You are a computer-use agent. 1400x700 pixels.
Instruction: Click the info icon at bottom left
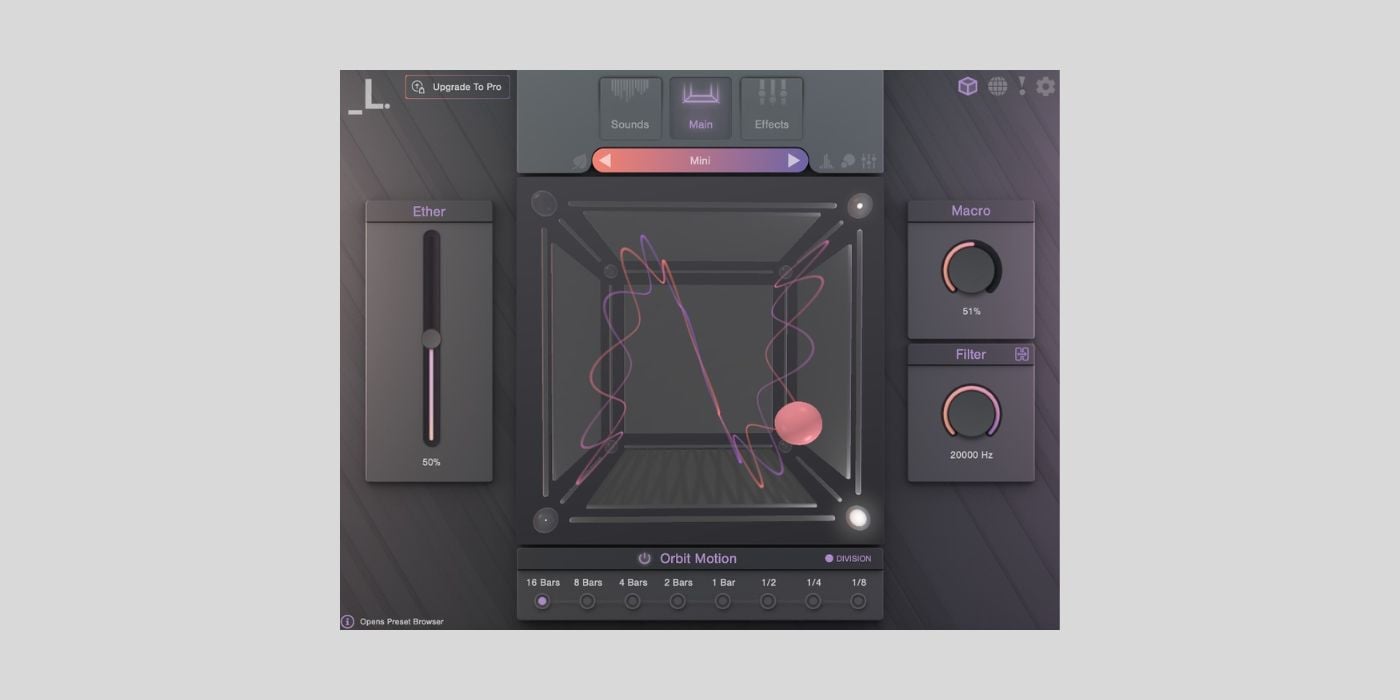(348, 621)
